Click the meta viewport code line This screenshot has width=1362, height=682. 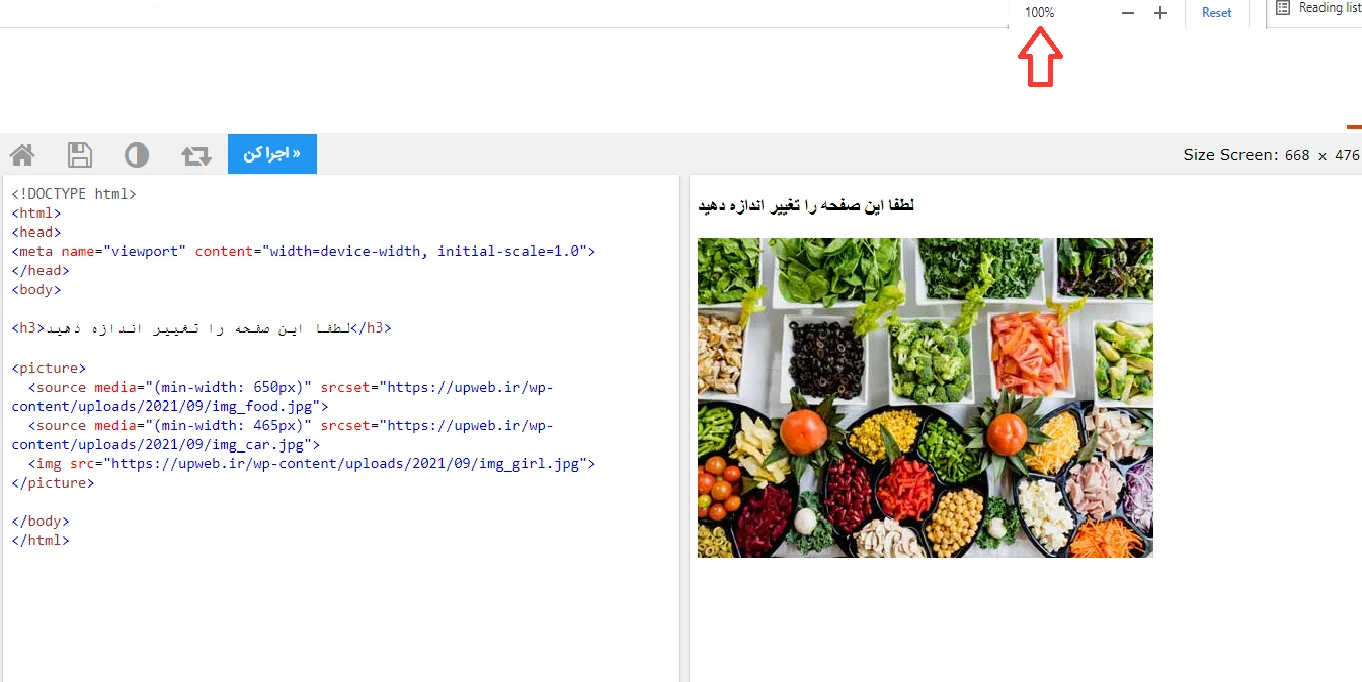click(303, 251)
